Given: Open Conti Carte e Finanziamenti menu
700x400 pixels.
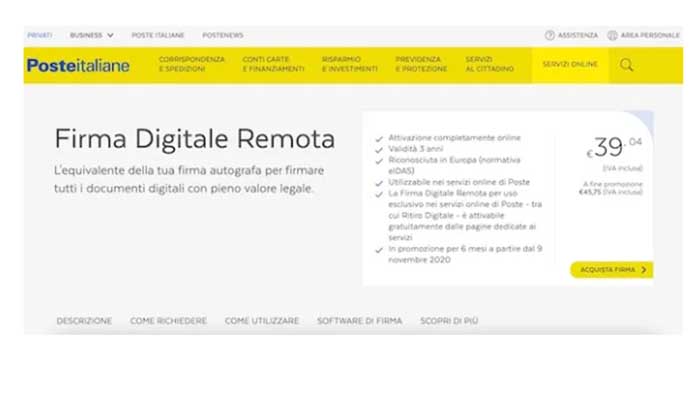Looking at the screenshot, I should point(273,65).
